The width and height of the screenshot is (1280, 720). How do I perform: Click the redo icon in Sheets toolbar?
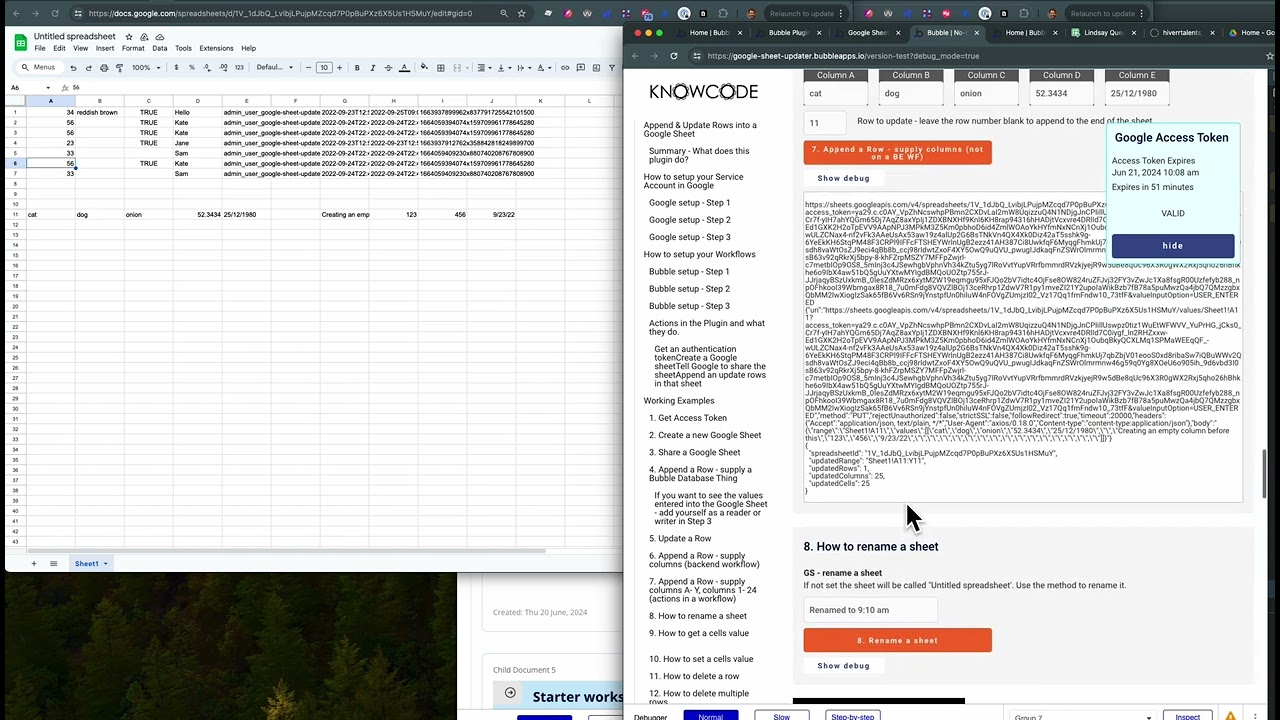pos(88,68)
